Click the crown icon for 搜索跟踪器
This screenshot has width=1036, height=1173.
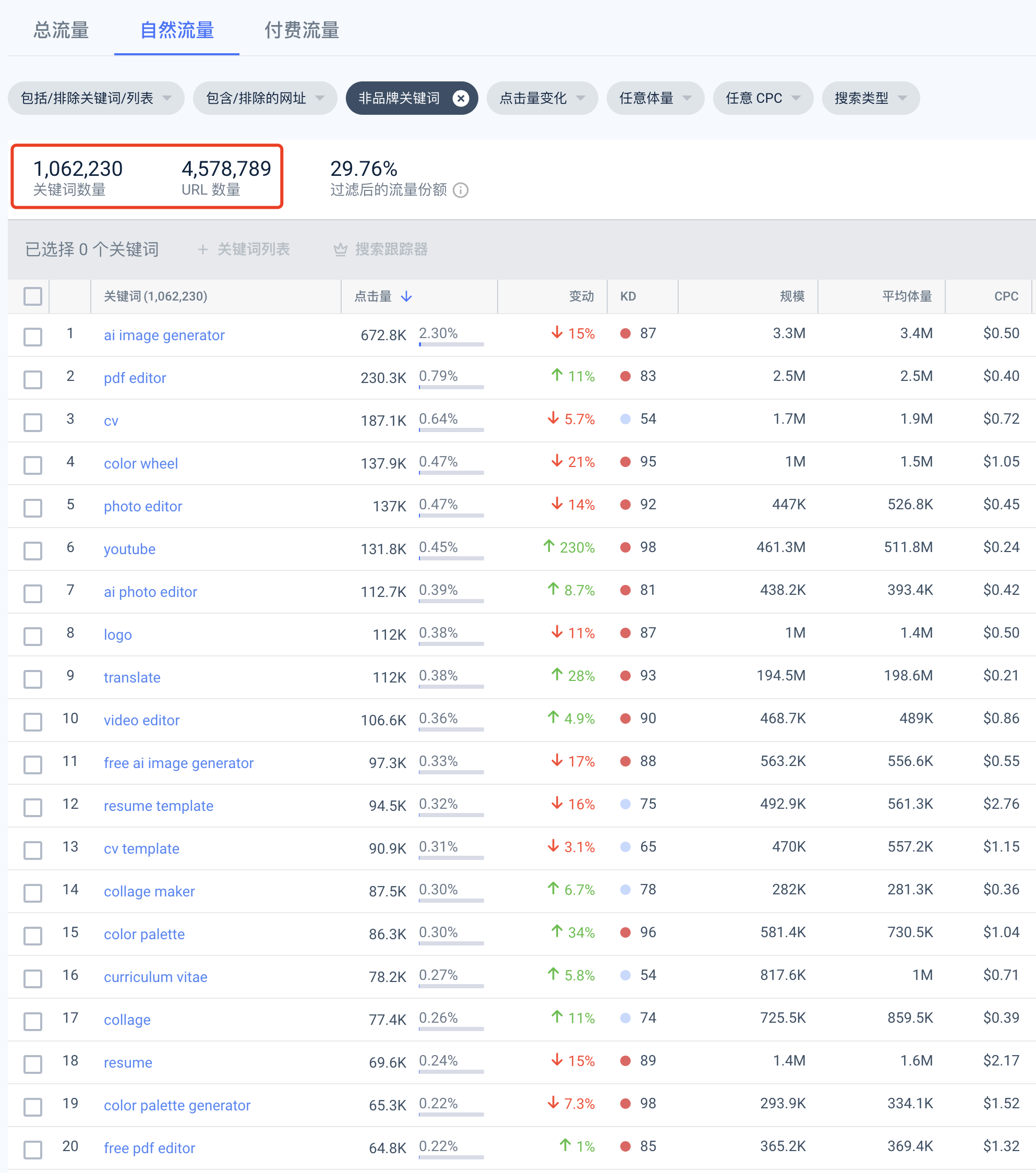coord(341,249)
